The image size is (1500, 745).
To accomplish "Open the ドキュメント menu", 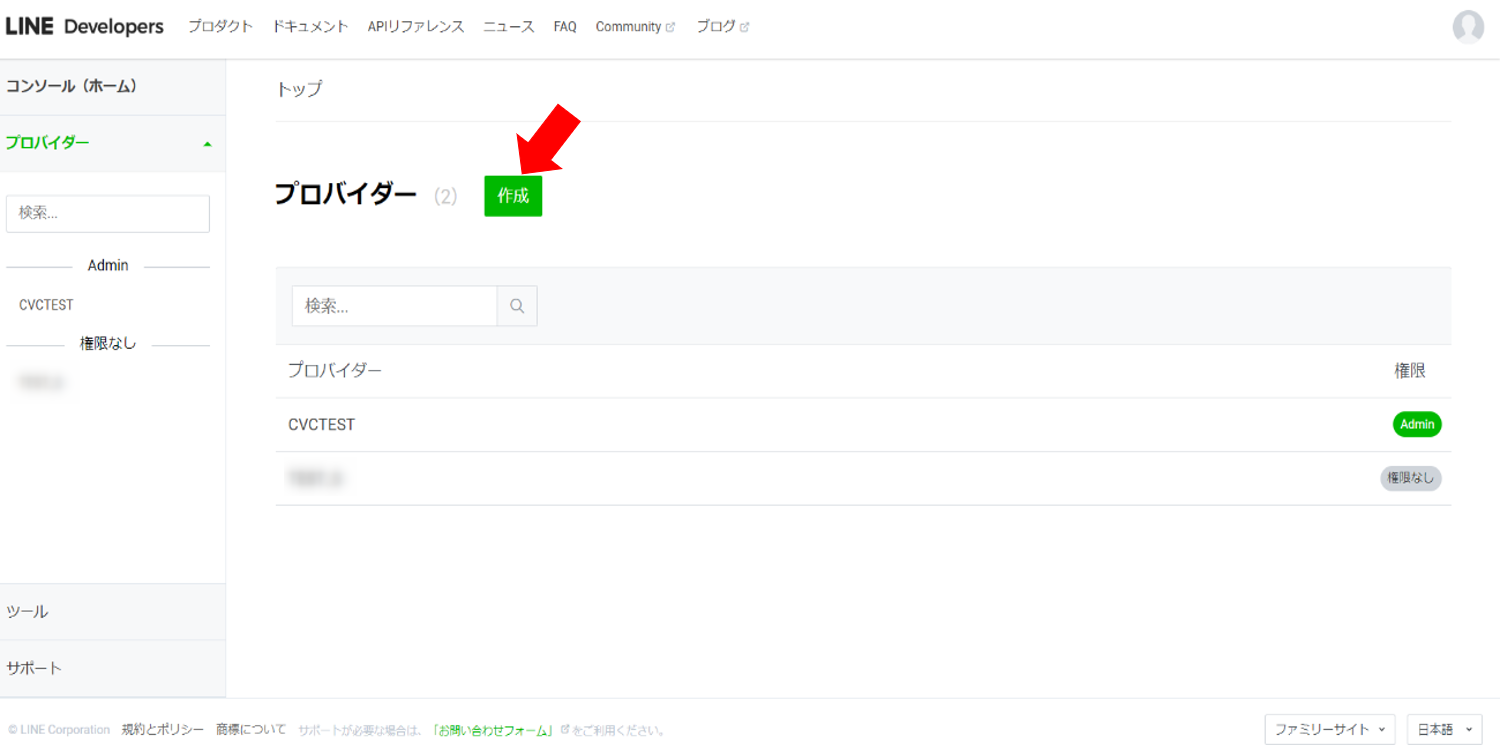I will [x=310, y=27].
